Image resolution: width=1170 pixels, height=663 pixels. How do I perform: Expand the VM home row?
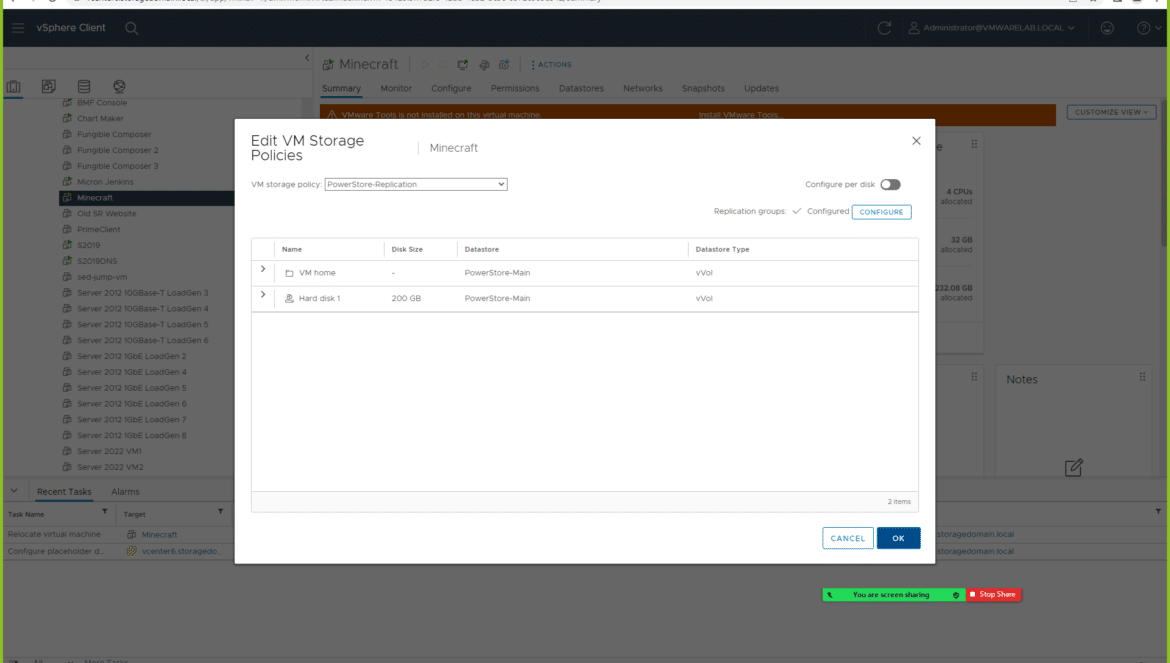(x=263, y=269)
